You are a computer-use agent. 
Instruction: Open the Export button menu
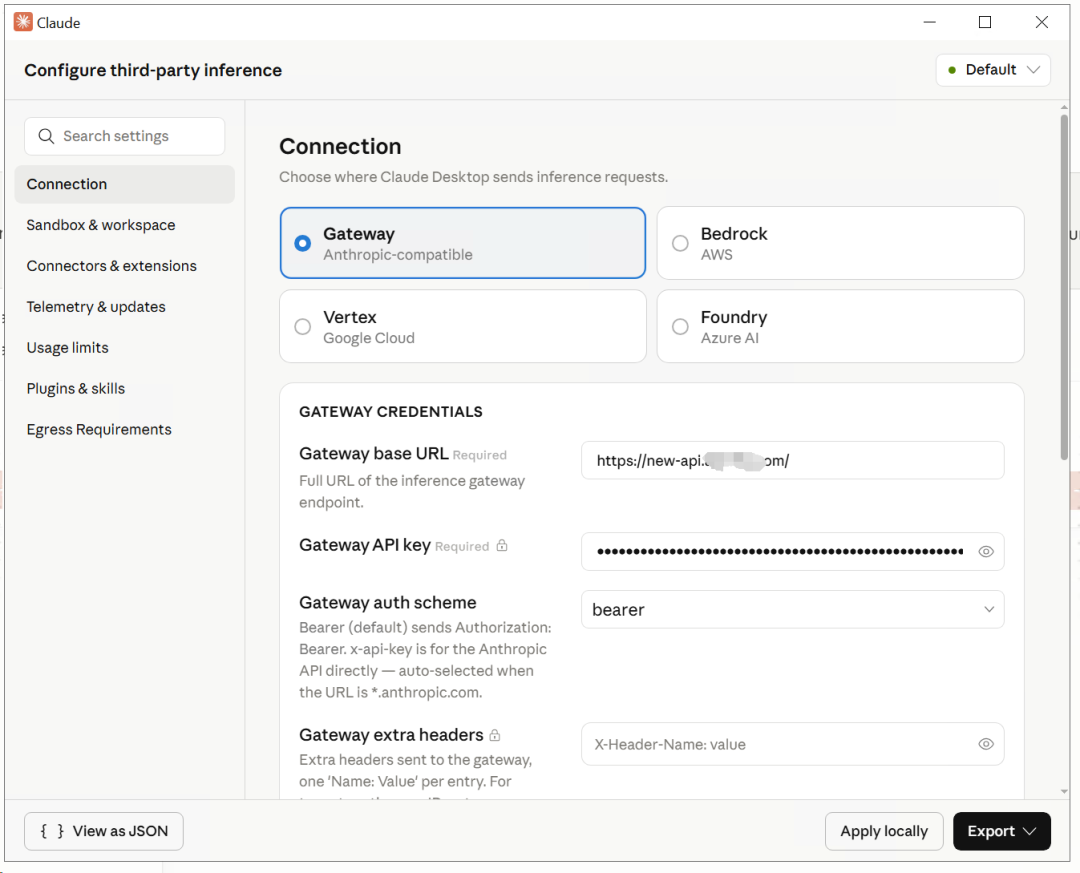[x=1001, y=831]
